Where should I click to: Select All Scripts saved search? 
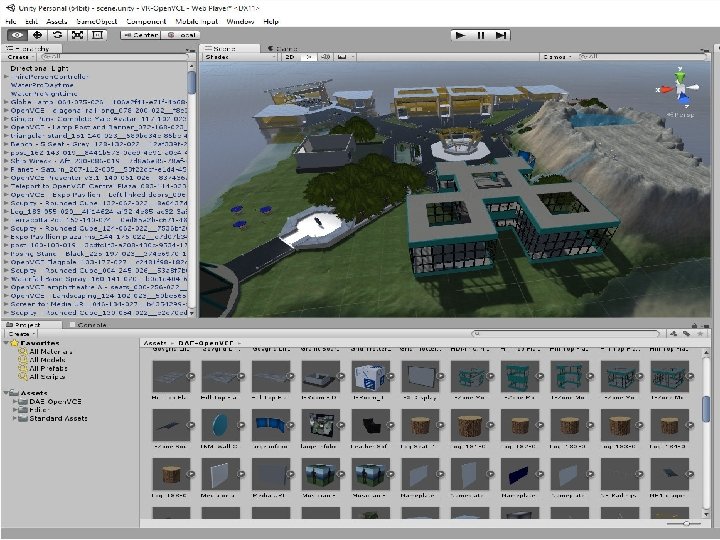coord(46,377)
